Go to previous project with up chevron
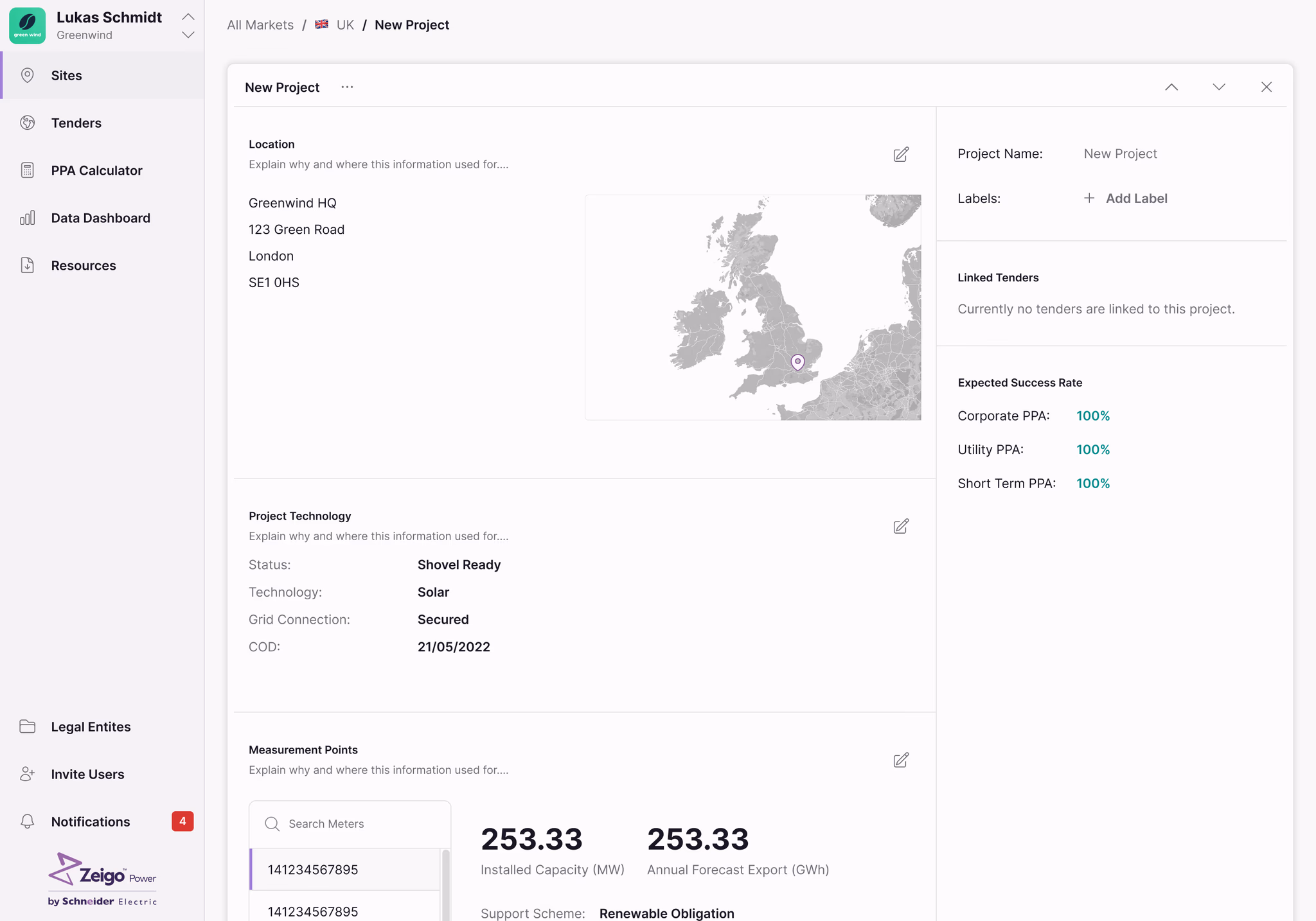 (x=1171, y=87)
